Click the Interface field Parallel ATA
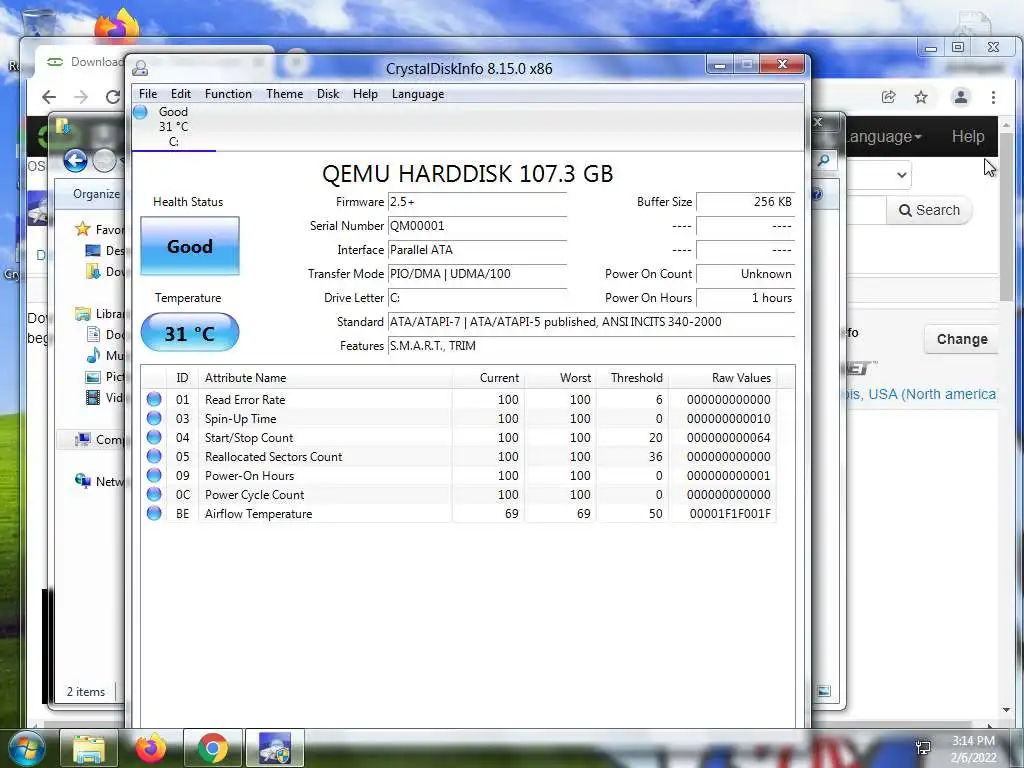The height and width of the screenshot is (768, 1024). [x=477, y=249]
